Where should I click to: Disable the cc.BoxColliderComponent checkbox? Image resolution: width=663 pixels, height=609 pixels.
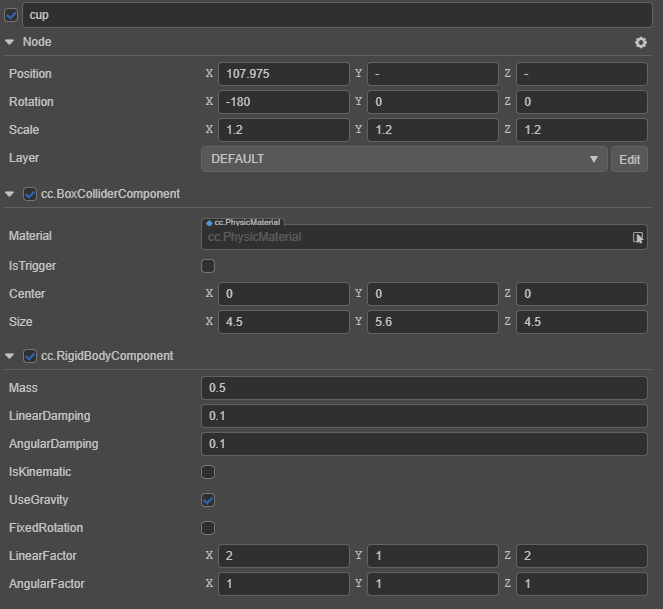tap(30, 194)
